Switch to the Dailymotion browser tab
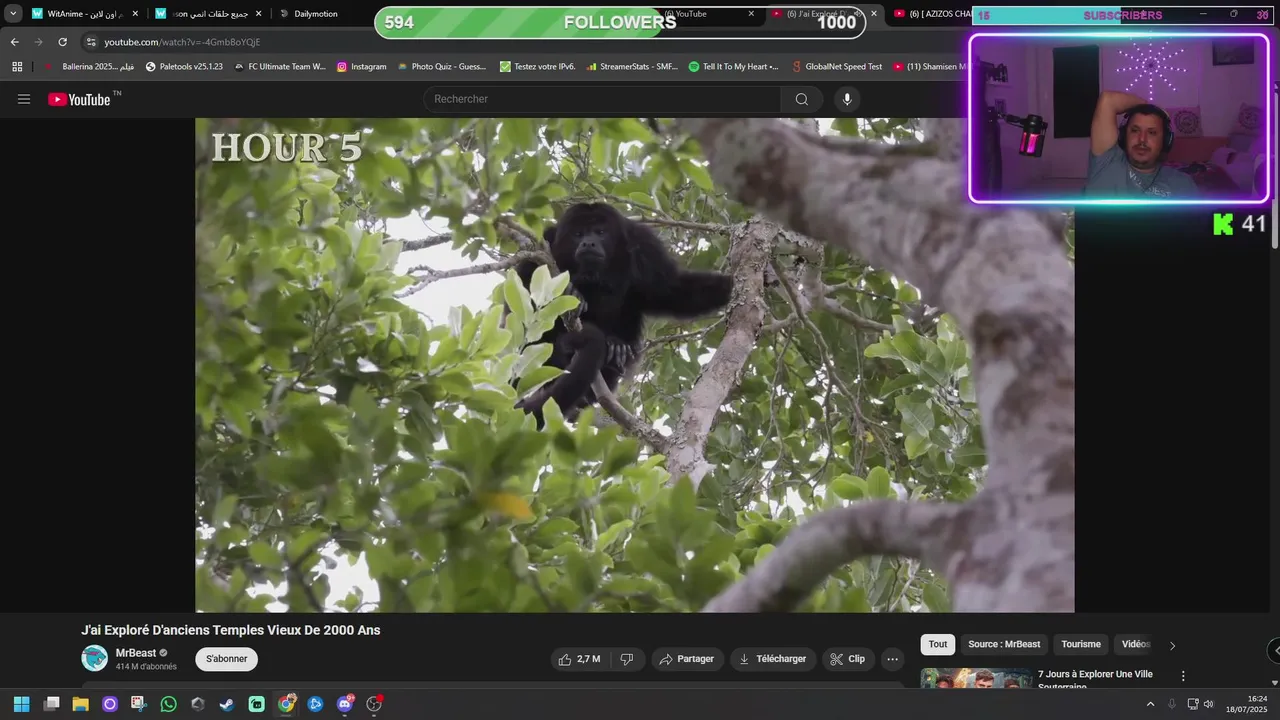Image resolution: width=1280 pixels, height=720 pixels. pos(316,14)
